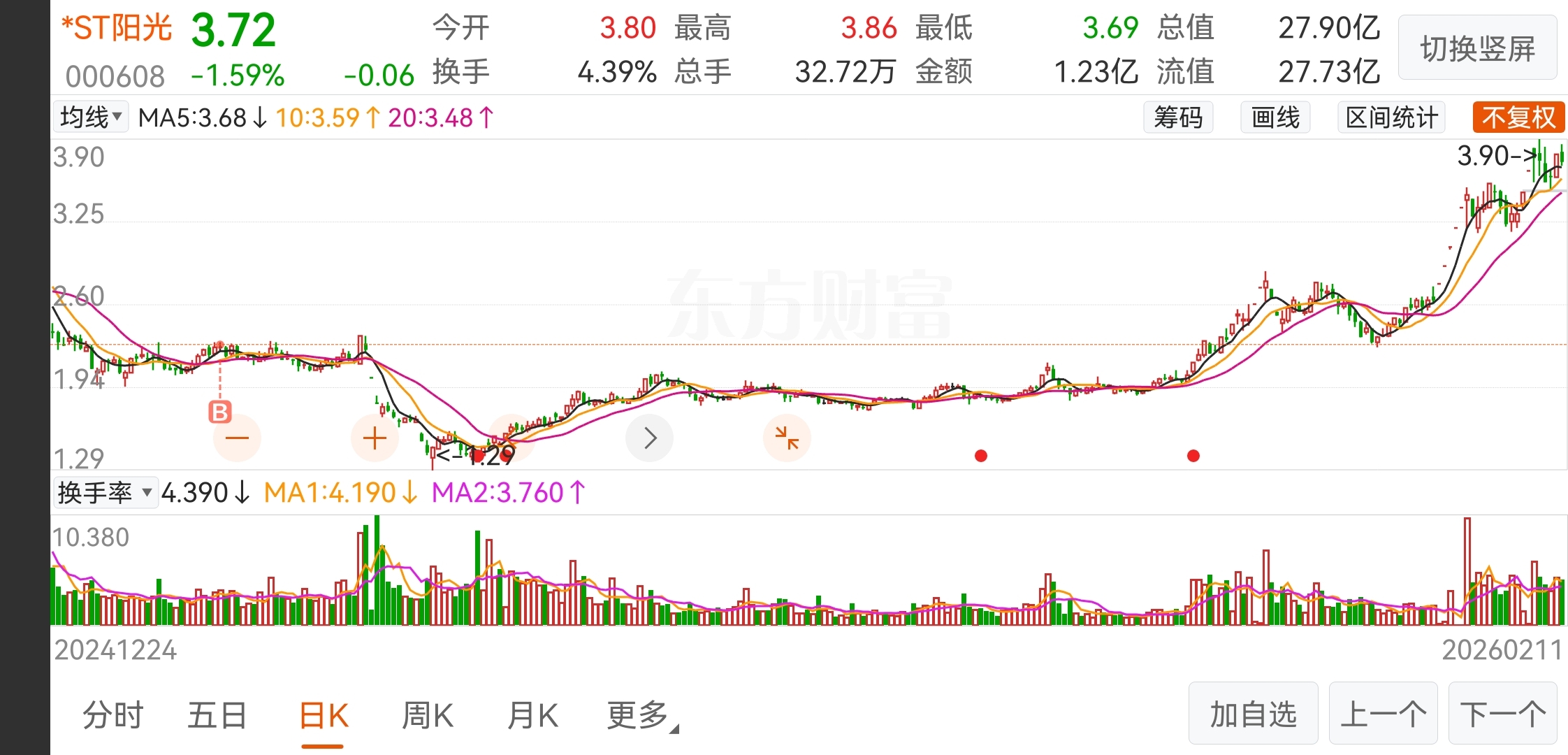Enable 筹码 chip distribution view

click(1178, 117)
